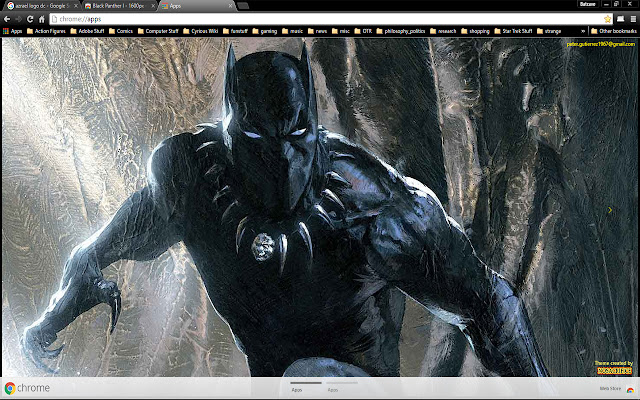The height and width of the screenshot is (400, 640).
Task: Open the news bookmark folder
Action: point(318,31)
